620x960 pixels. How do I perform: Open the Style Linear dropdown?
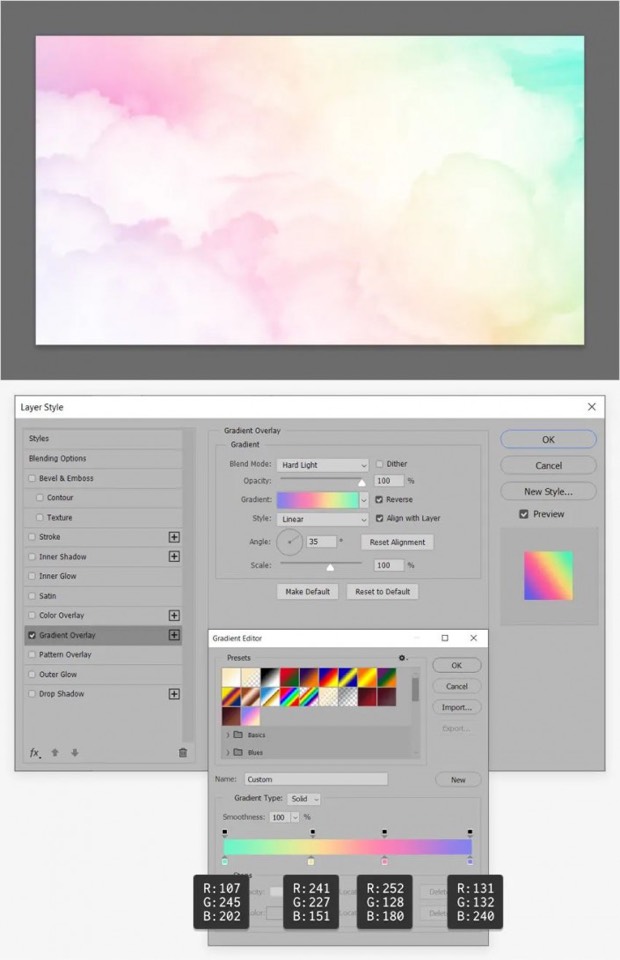[x=322, y=519]
